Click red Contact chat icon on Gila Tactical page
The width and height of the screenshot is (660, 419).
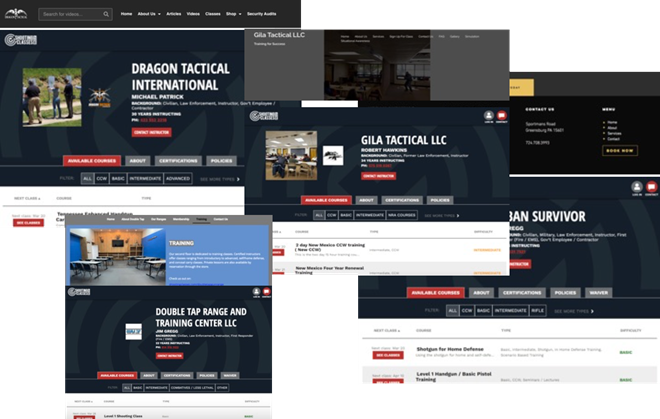tap(501, 115)
